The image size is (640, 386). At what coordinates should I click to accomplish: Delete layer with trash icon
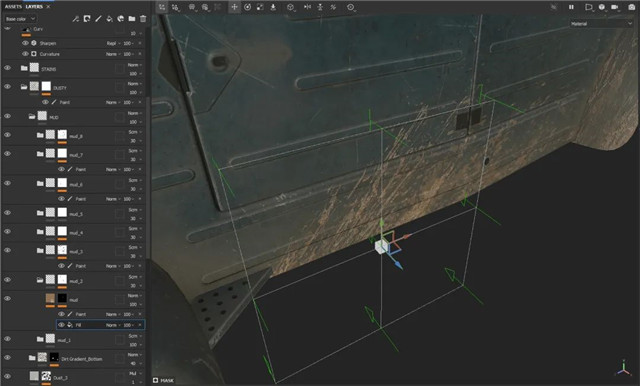tap(143, 19)
